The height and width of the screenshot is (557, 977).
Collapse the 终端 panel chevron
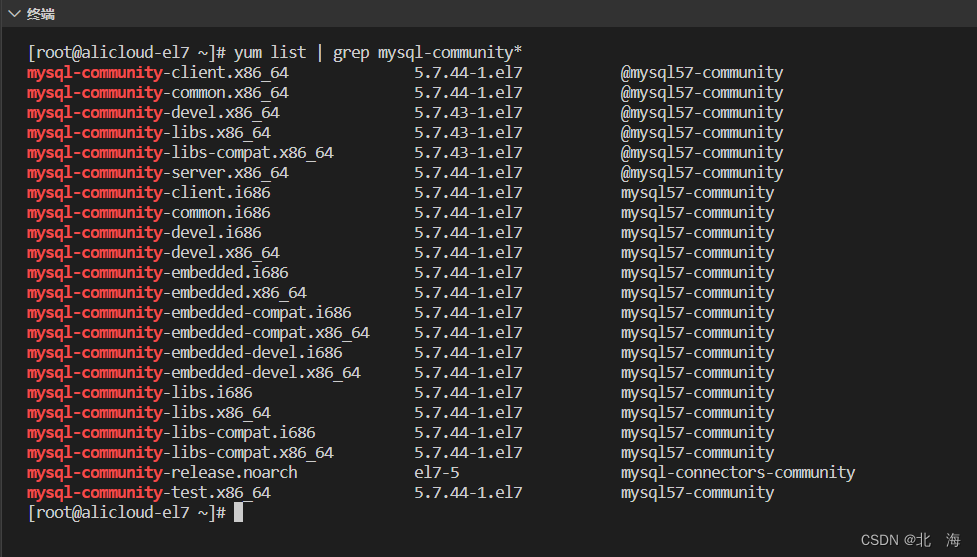click(x=14, y=14)
